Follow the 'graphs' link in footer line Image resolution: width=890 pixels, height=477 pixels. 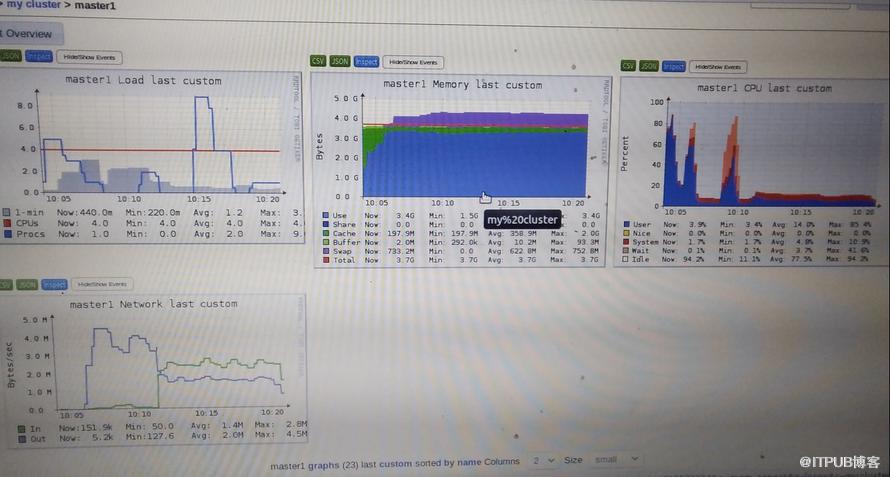click(x=322, y=465)
